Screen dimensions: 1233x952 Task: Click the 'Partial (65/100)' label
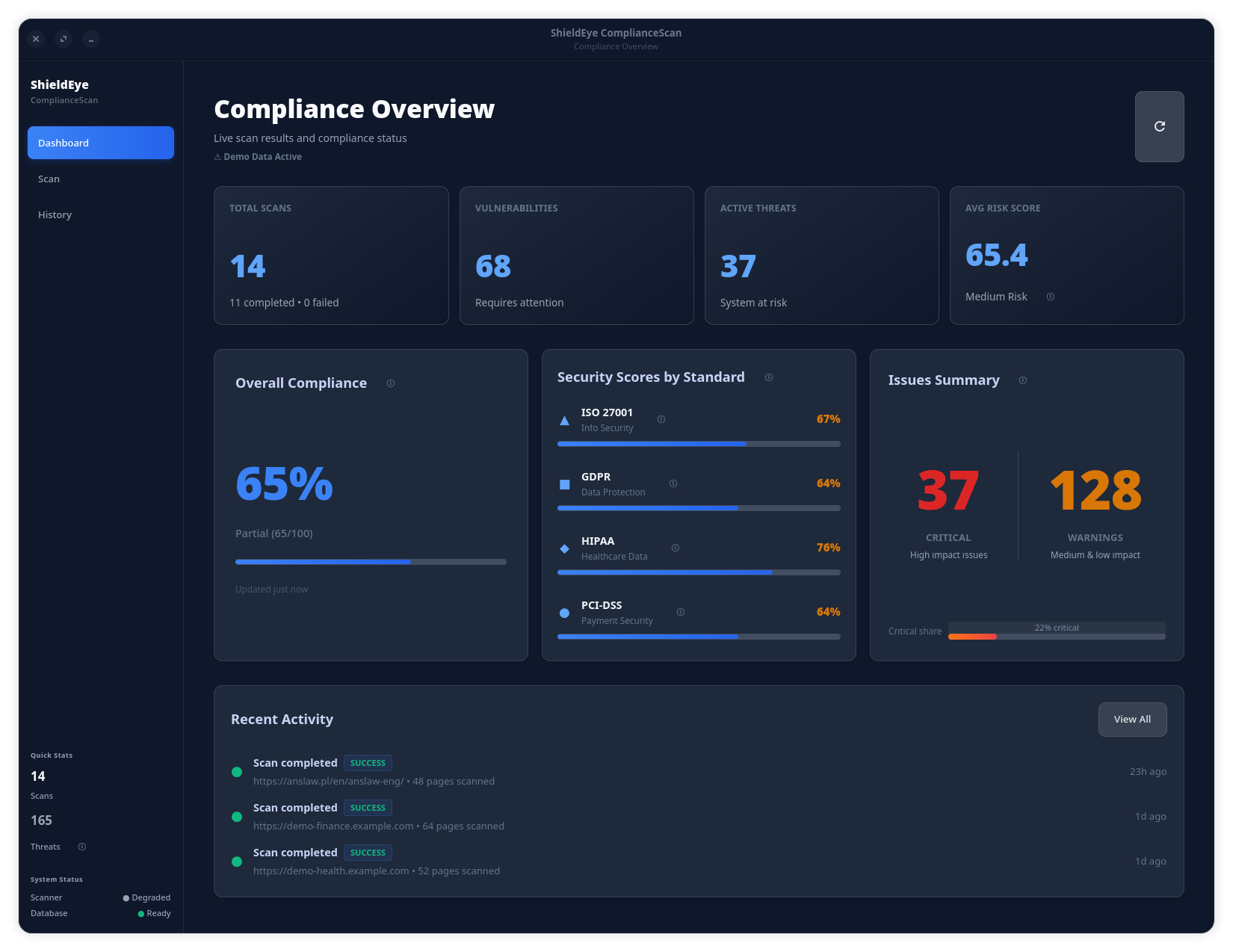274,534
